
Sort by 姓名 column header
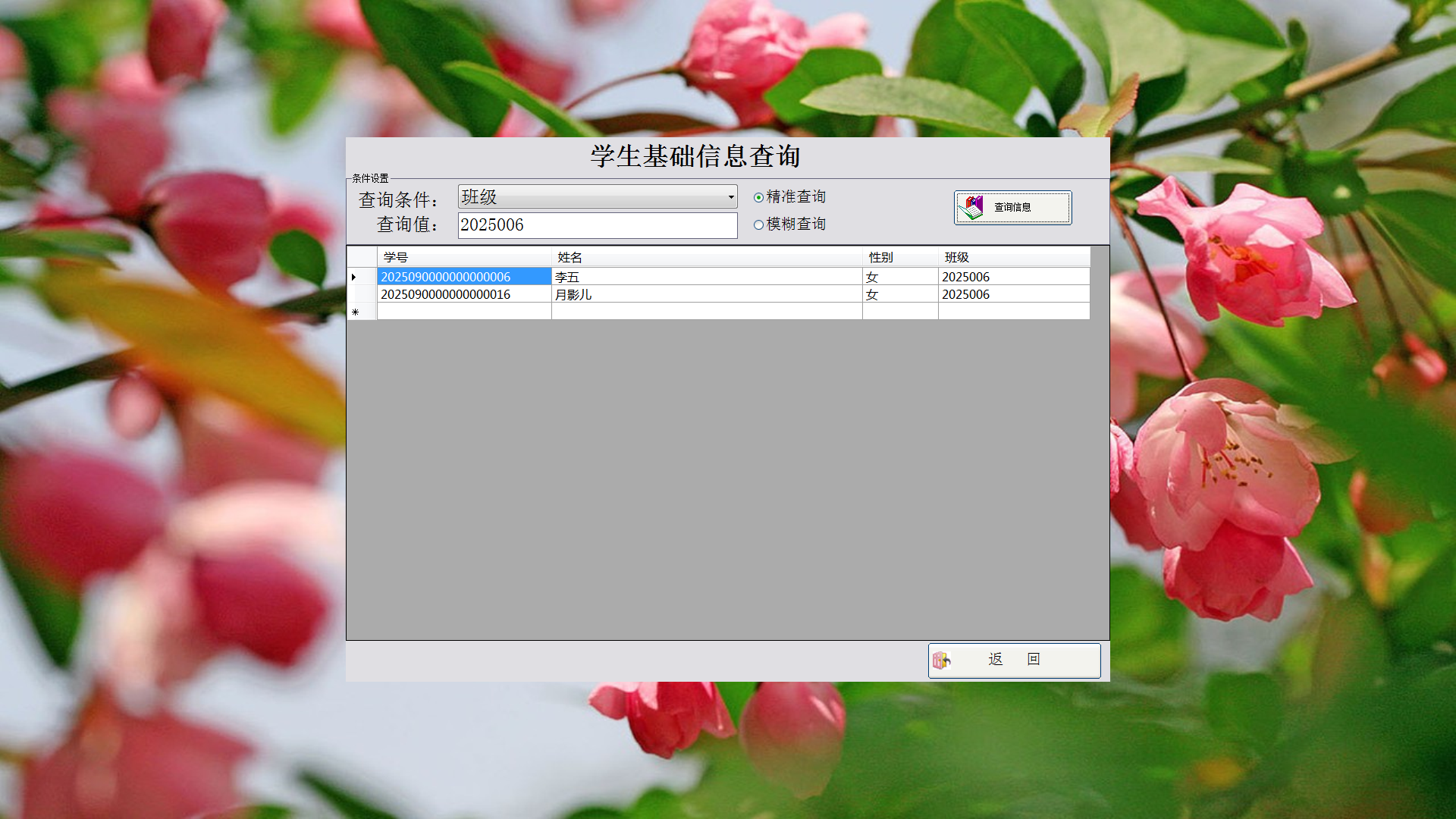click(705, 257)
